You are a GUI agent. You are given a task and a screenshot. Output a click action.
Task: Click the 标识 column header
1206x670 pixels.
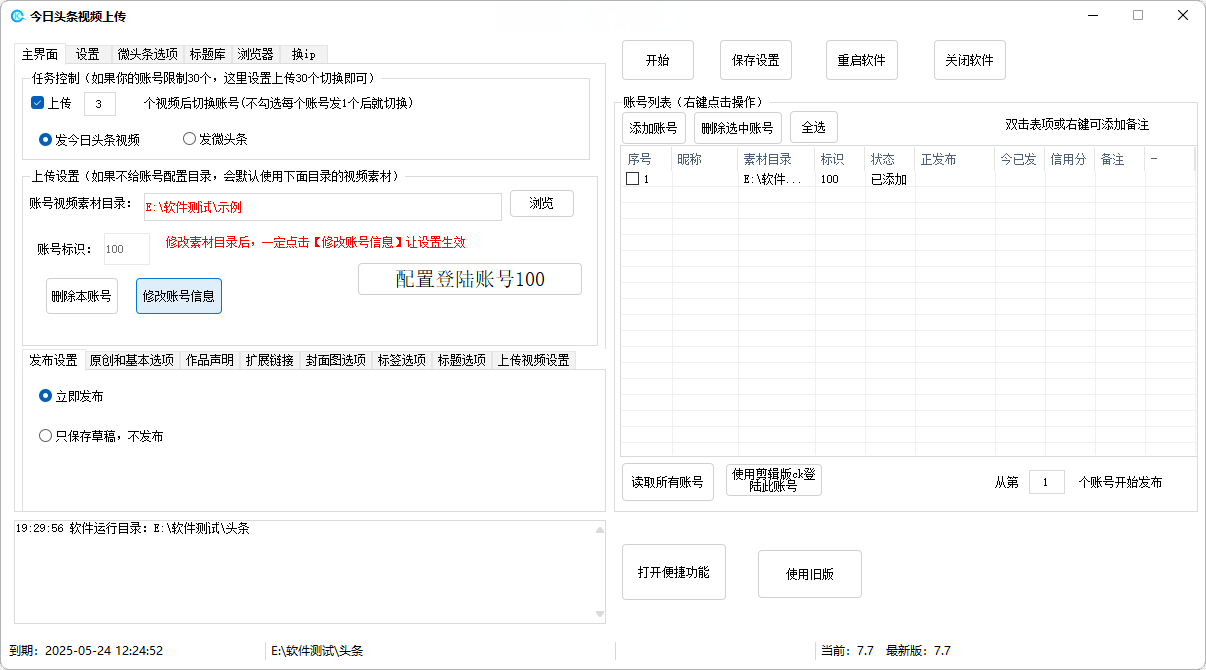click(841, 159)
